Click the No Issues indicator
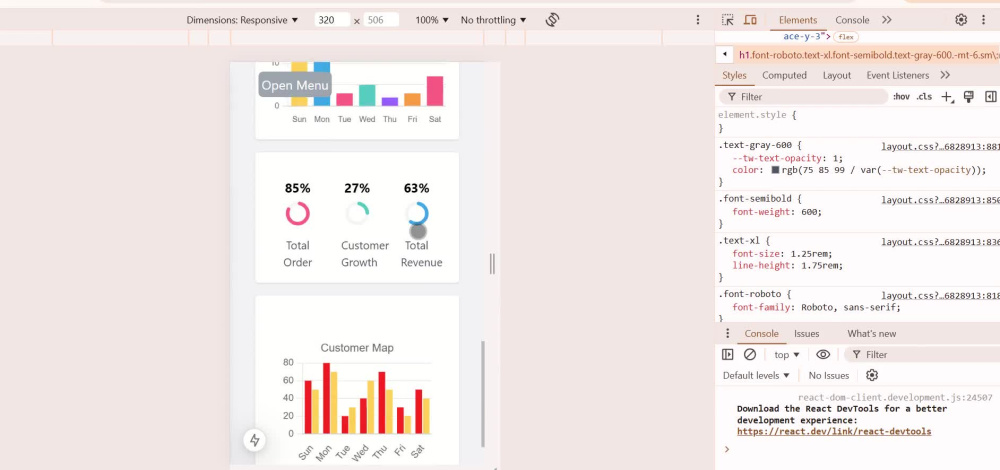 pyautogui.click(x=828, y=376)
